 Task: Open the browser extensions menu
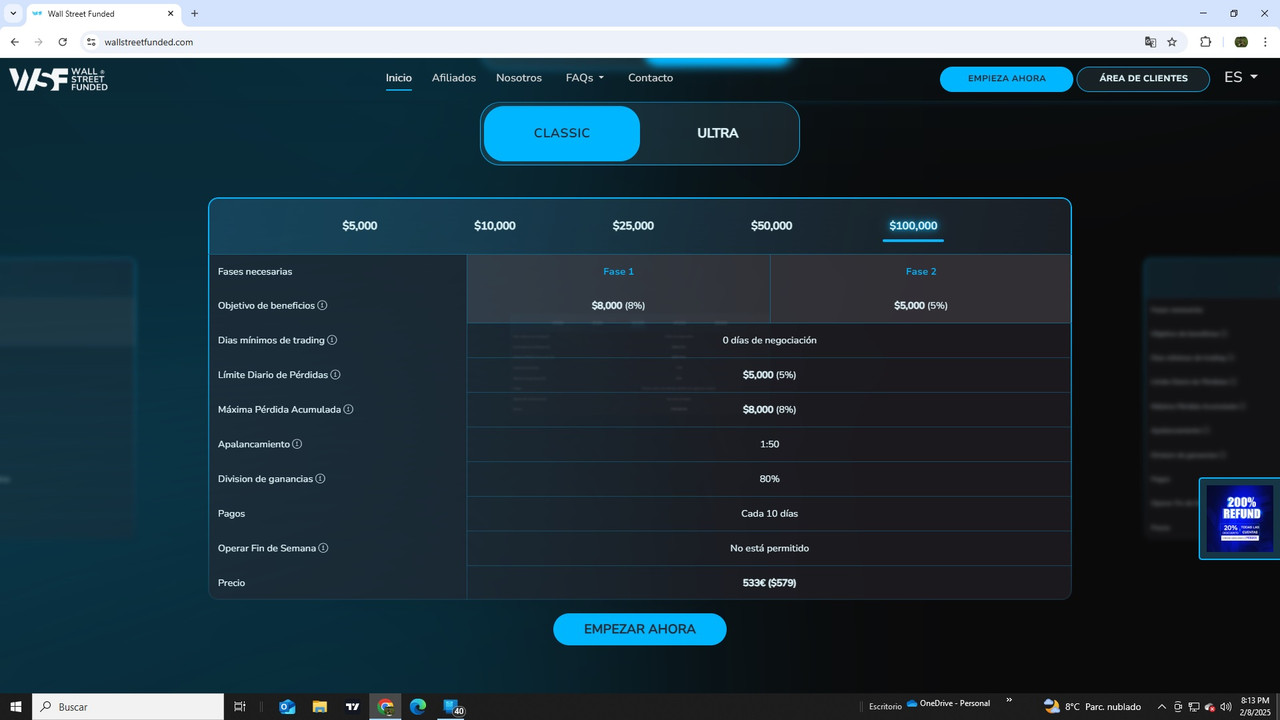[x=1205, y=42]
